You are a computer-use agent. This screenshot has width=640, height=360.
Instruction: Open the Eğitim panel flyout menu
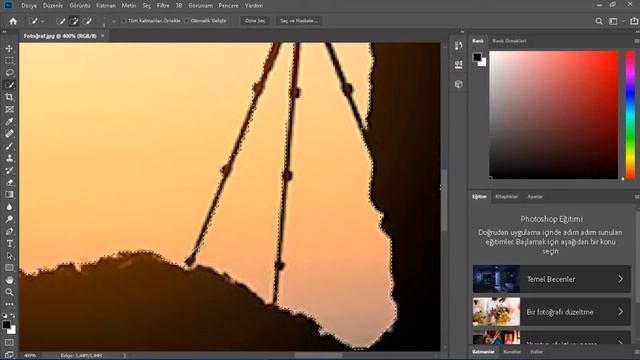click(637, 197)
